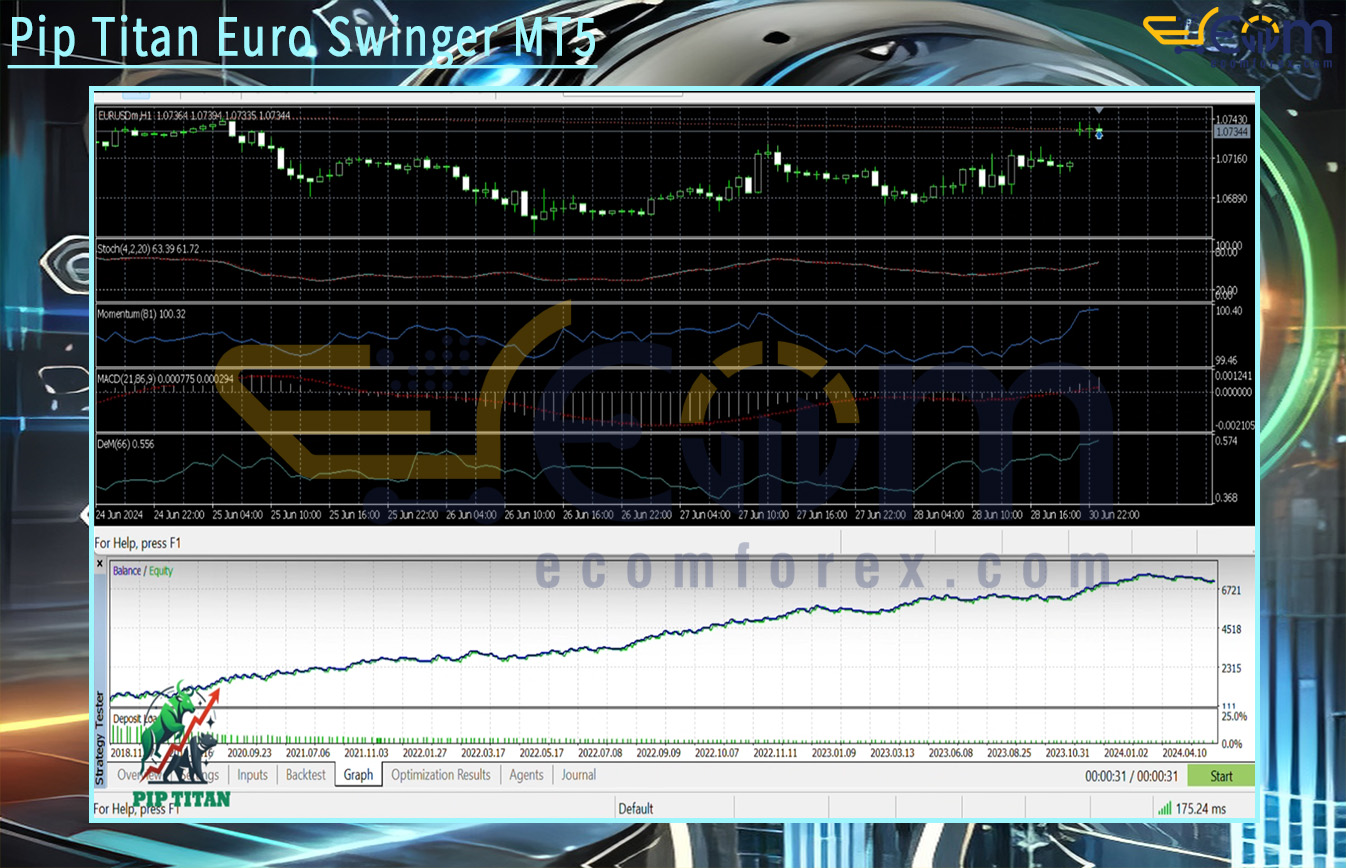Image resolution: width=1346 pixels, height=868 pixels.
Task: Open the Journal tab
Action: coord(578,775)
